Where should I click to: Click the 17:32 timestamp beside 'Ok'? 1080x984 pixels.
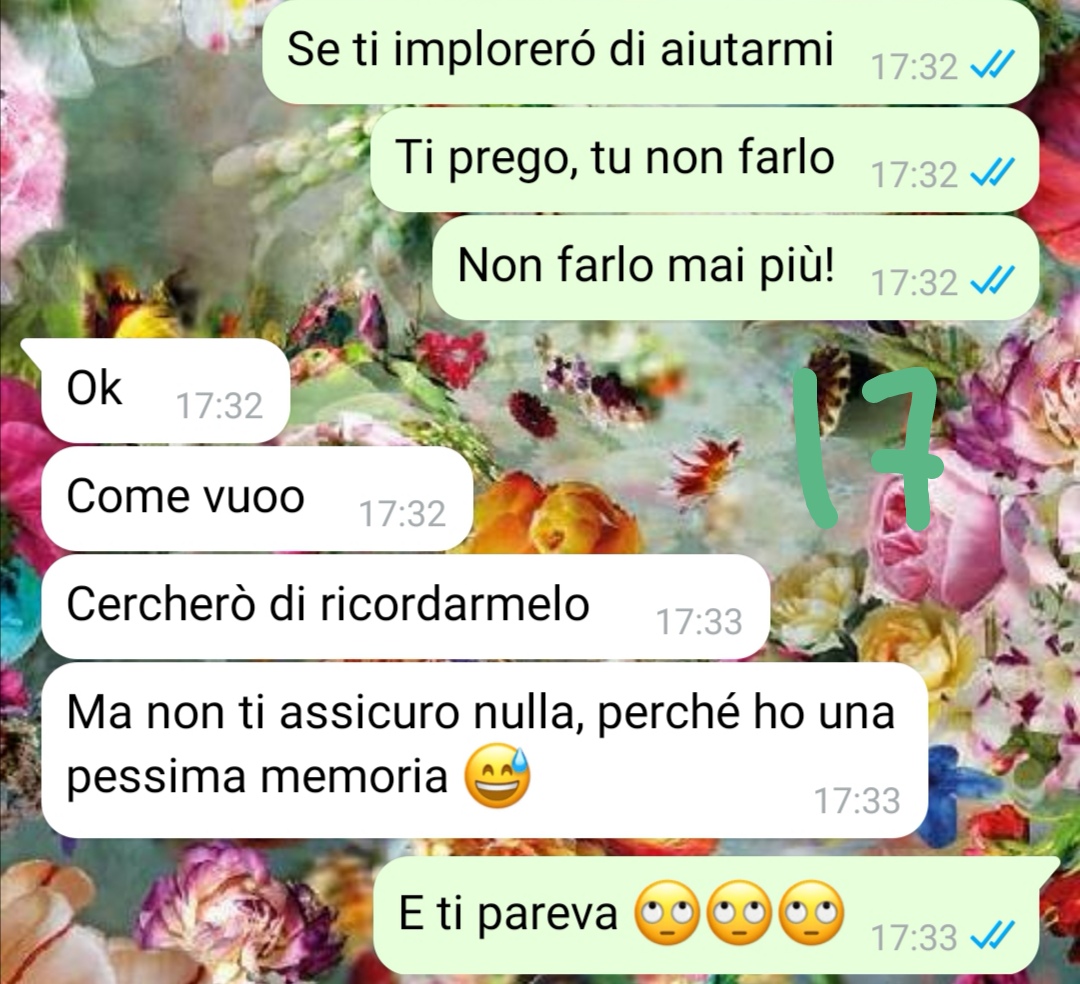(x=220, y=406)
